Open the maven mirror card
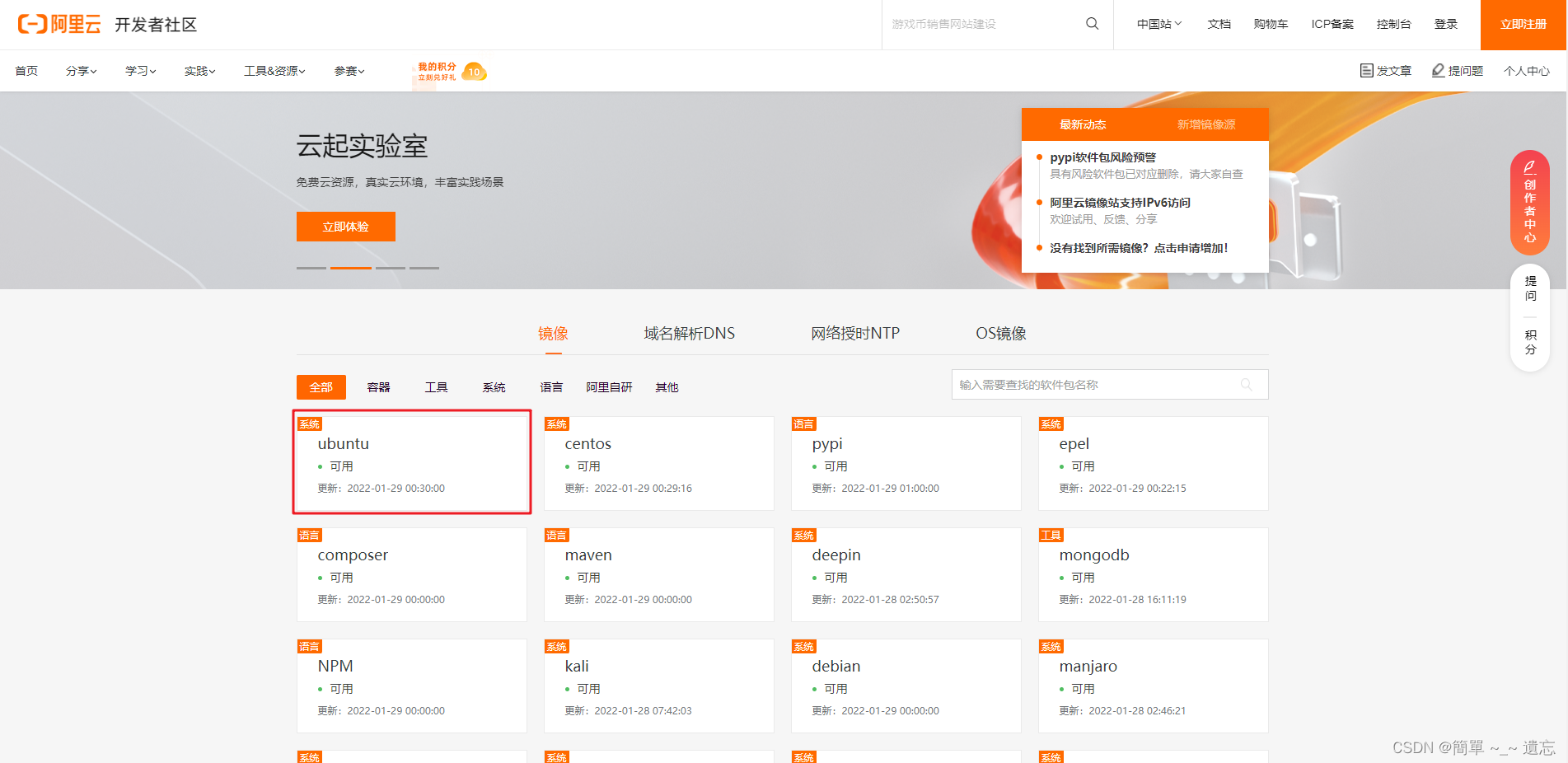This screenshot has width=1568, height=763. pos(659,574)
